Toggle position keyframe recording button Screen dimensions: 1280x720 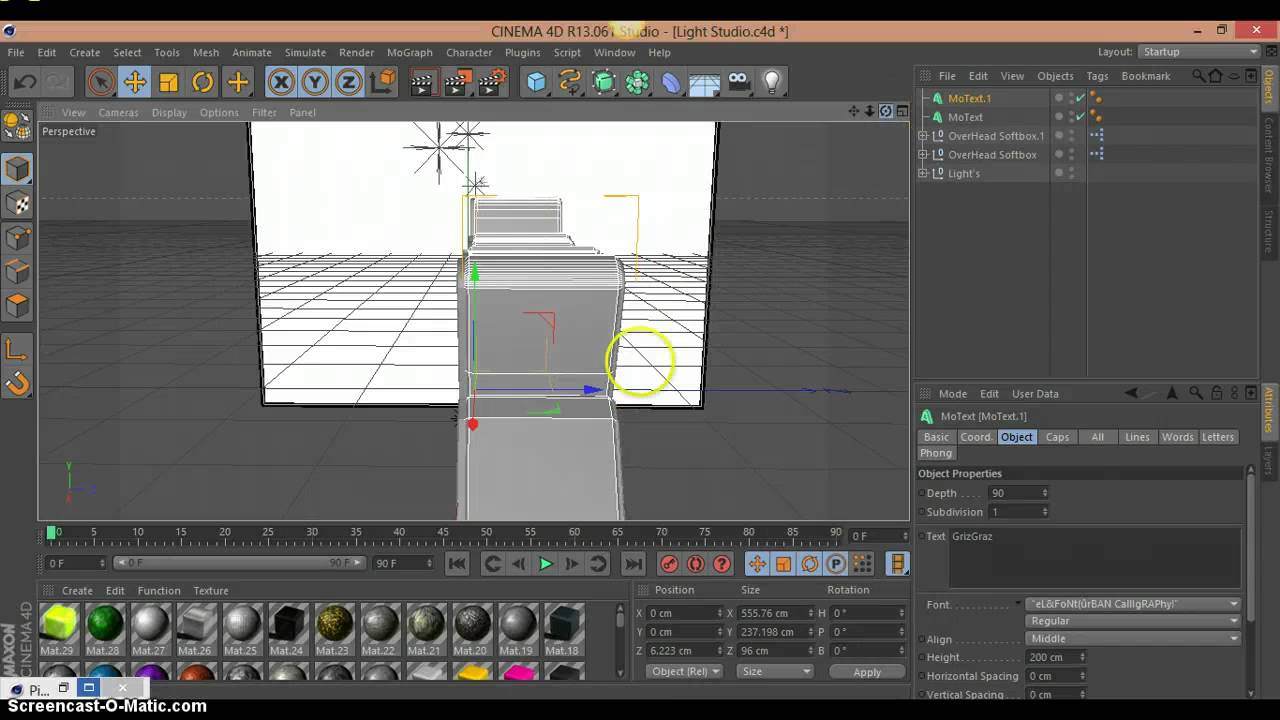[757, 564]
